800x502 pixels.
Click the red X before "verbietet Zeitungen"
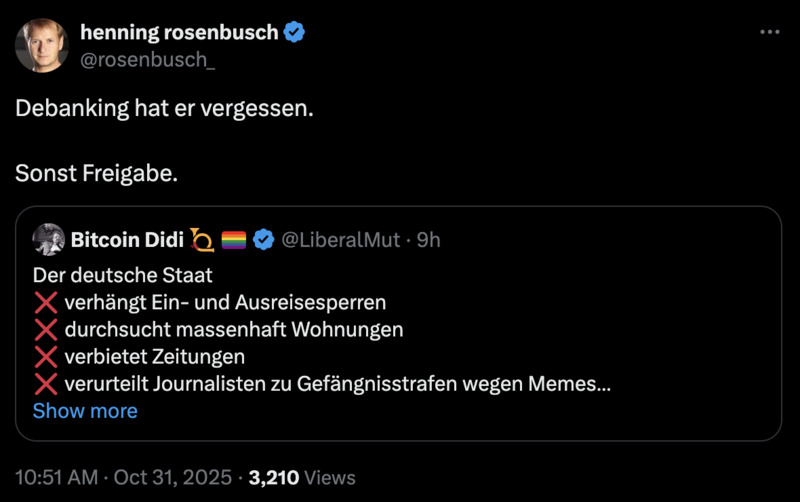(x=46, y=356)
